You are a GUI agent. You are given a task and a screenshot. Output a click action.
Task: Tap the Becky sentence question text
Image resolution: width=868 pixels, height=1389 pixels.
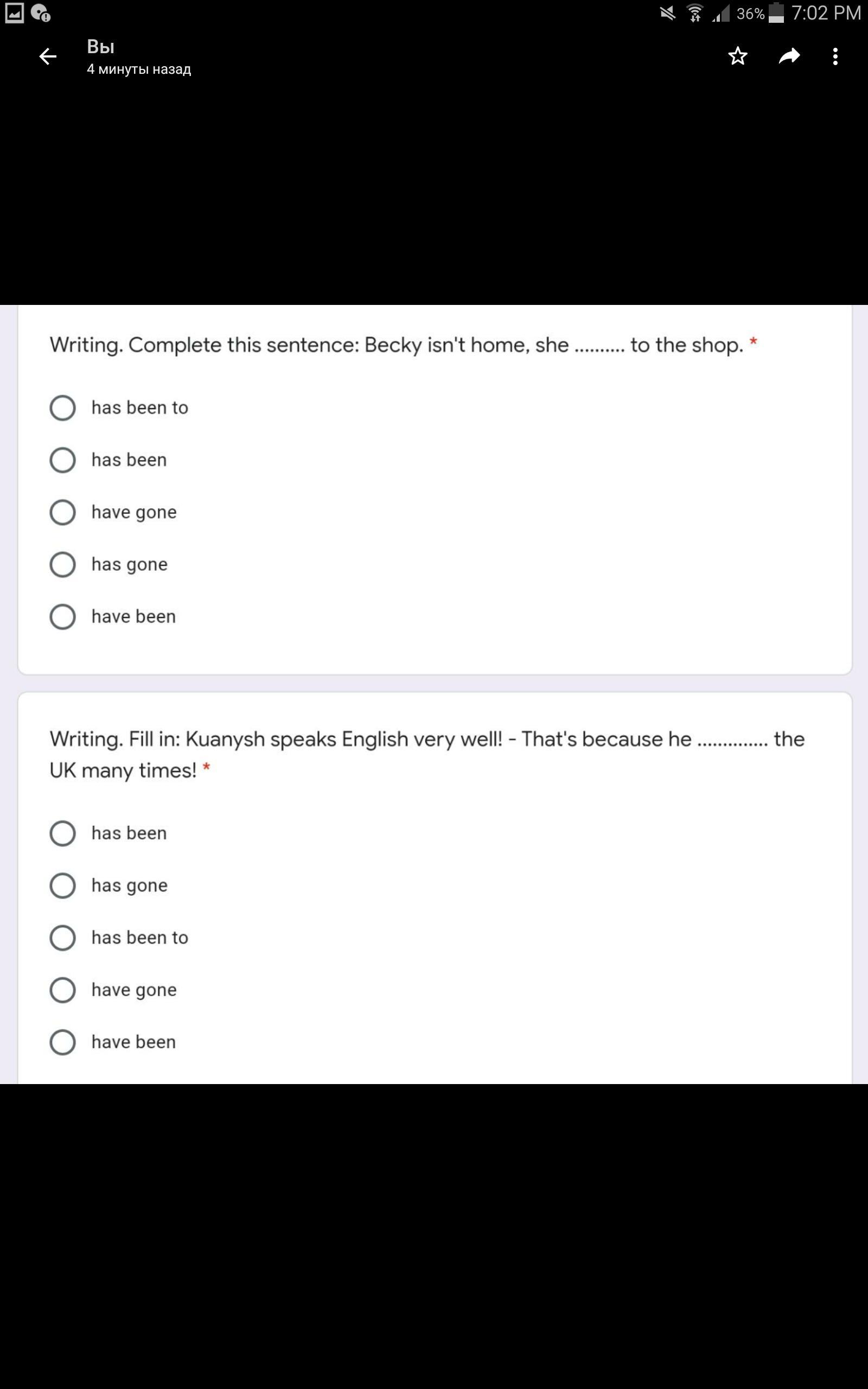point(396,345)
